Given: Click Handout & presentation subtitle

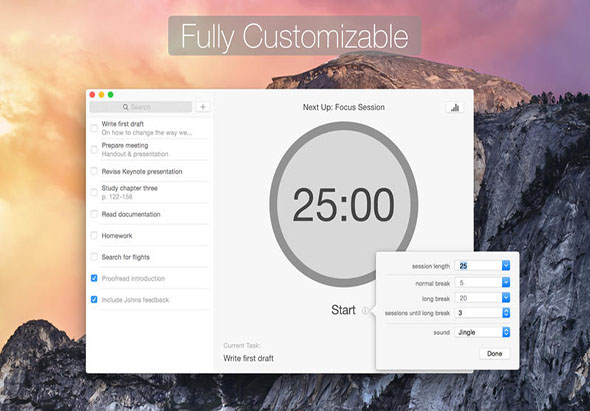Looking at the screenshot, I should click(135, 154).
